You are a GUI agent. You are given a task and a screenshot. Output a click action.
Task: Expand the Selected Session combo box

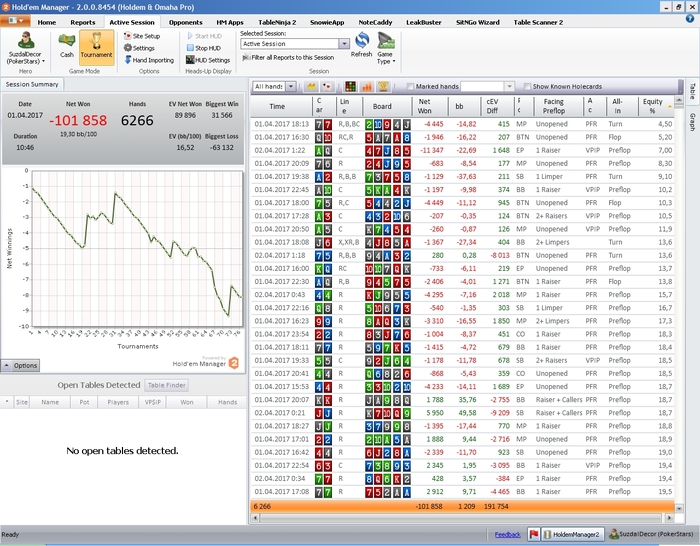coord(344,44)
